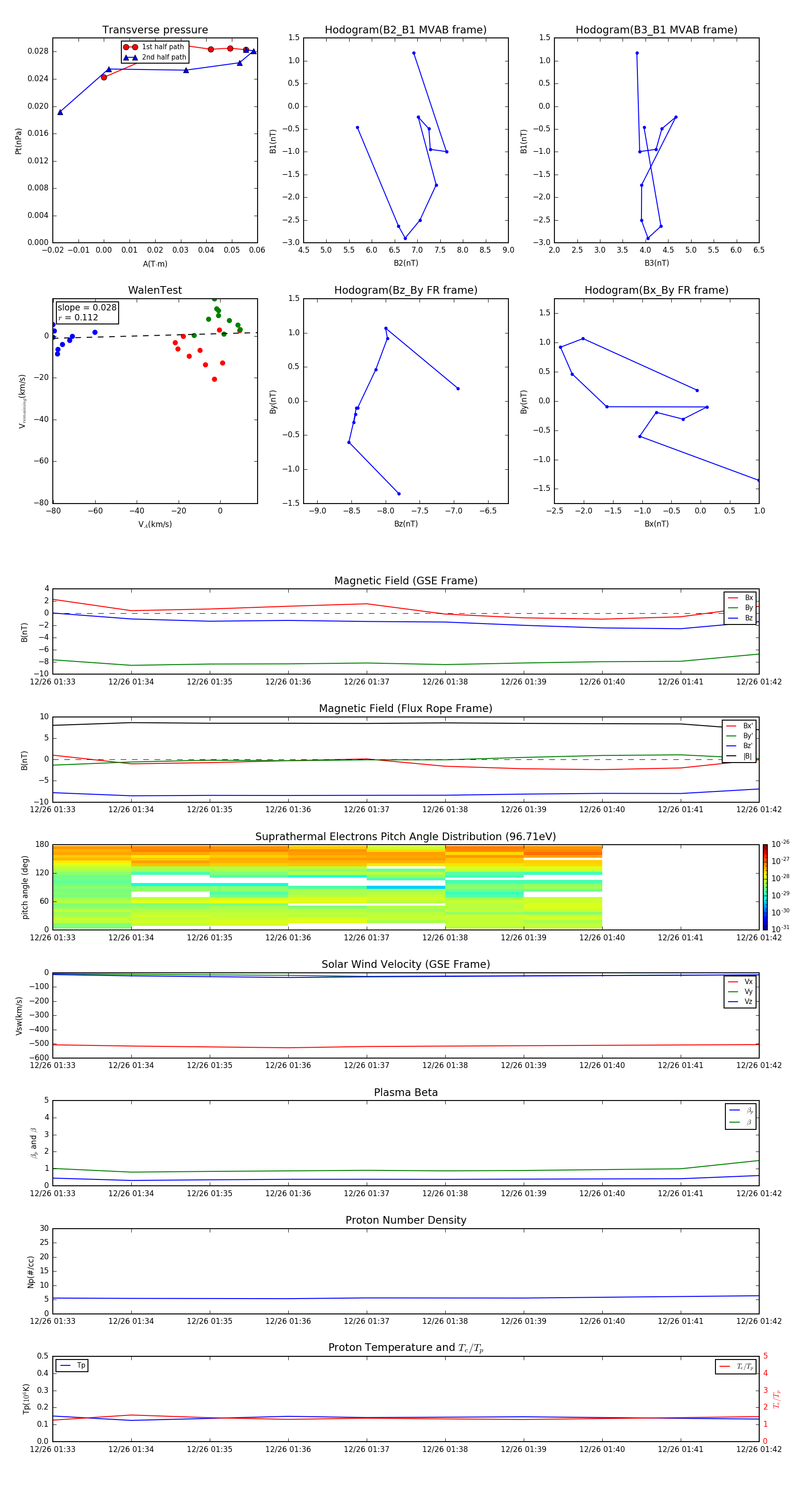Viewport: 812px width, 1489px height.
Task: Click the 'Hodogram(Bz_By FR frame)' title
Action: point(406,290)
